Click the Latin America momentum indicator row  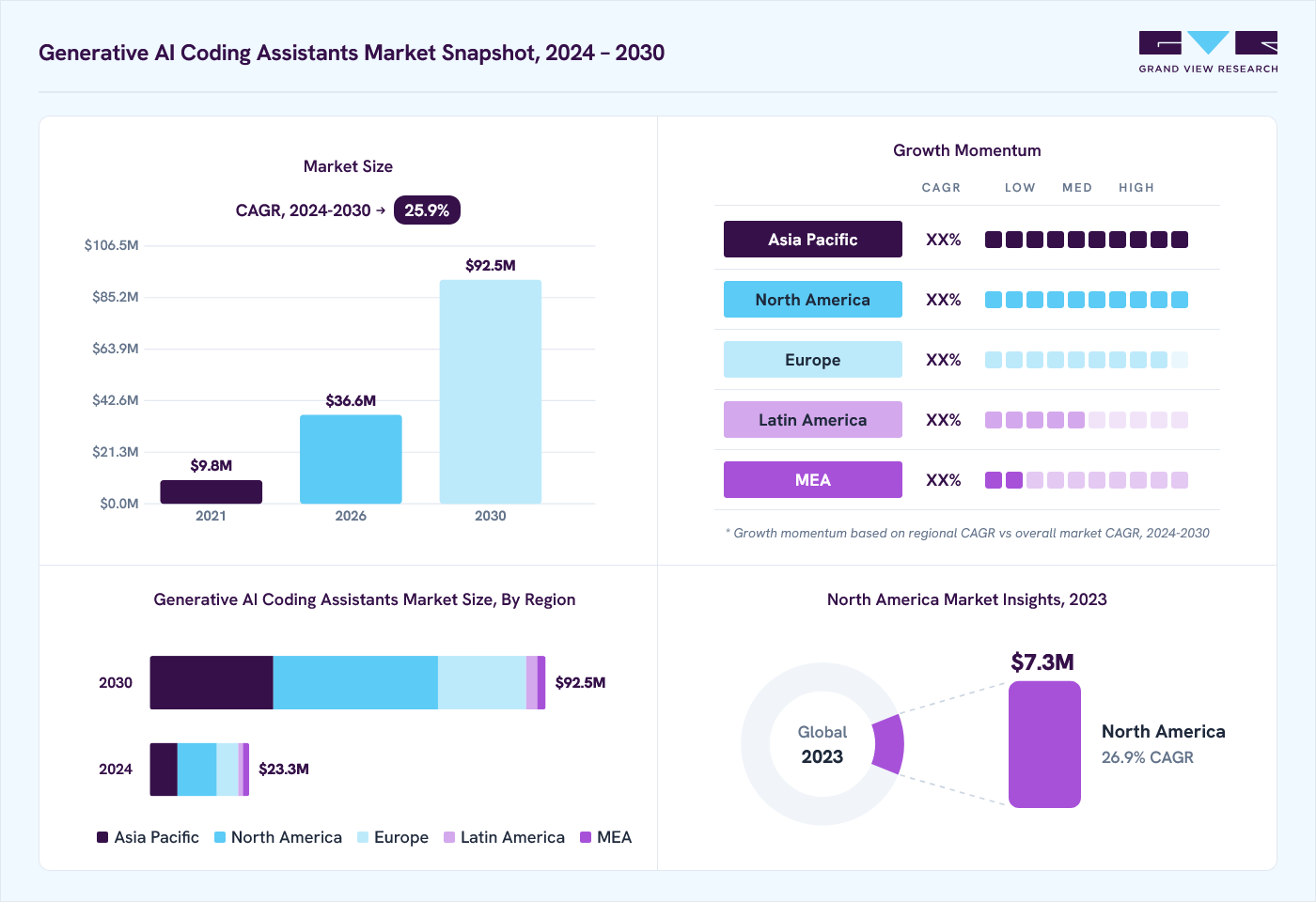pos(1087,420)
